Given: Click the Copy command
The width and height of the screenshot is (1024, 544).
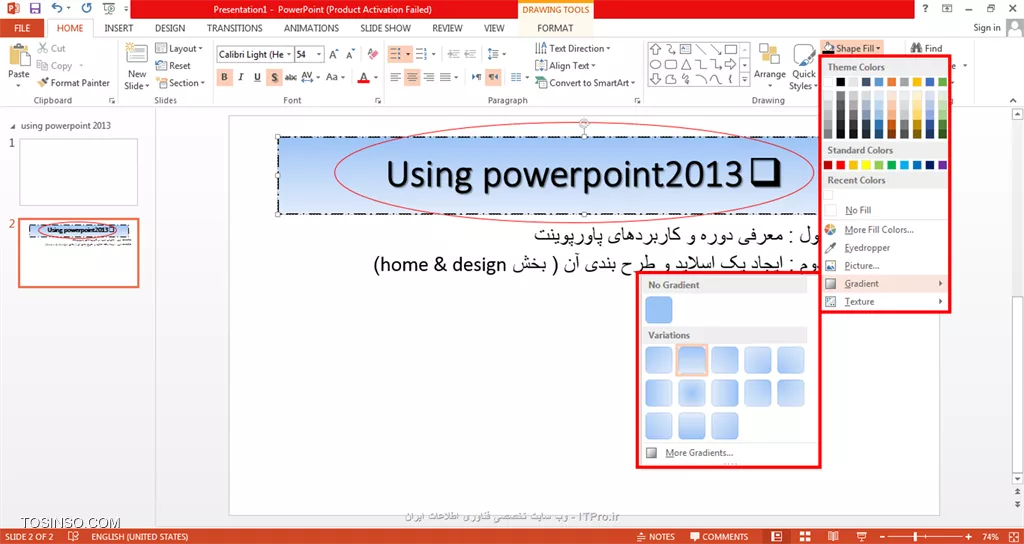Looking at the screenshot, I should point(55,65).
